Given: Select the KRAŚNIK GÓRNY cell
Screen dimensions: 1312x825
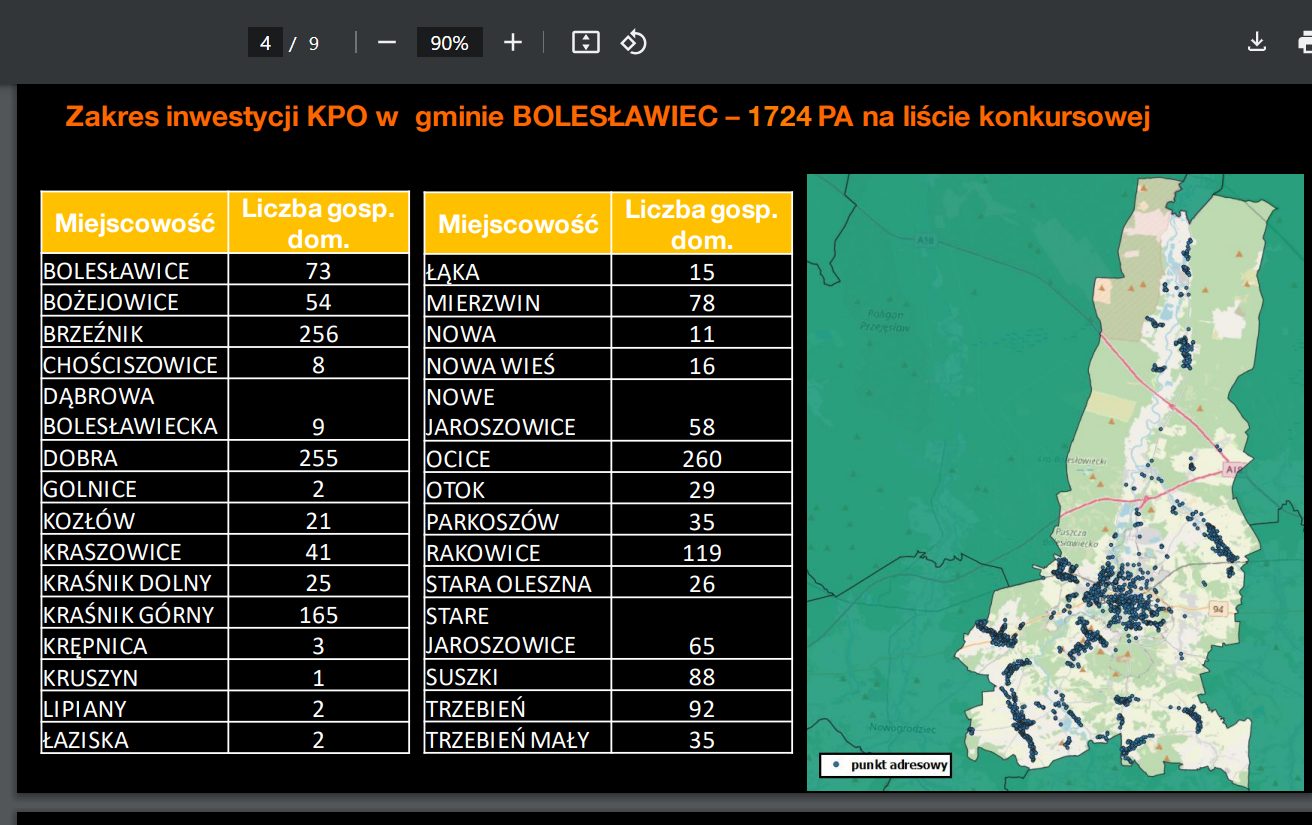Looking at the screenshot, I should click(134, 614).
